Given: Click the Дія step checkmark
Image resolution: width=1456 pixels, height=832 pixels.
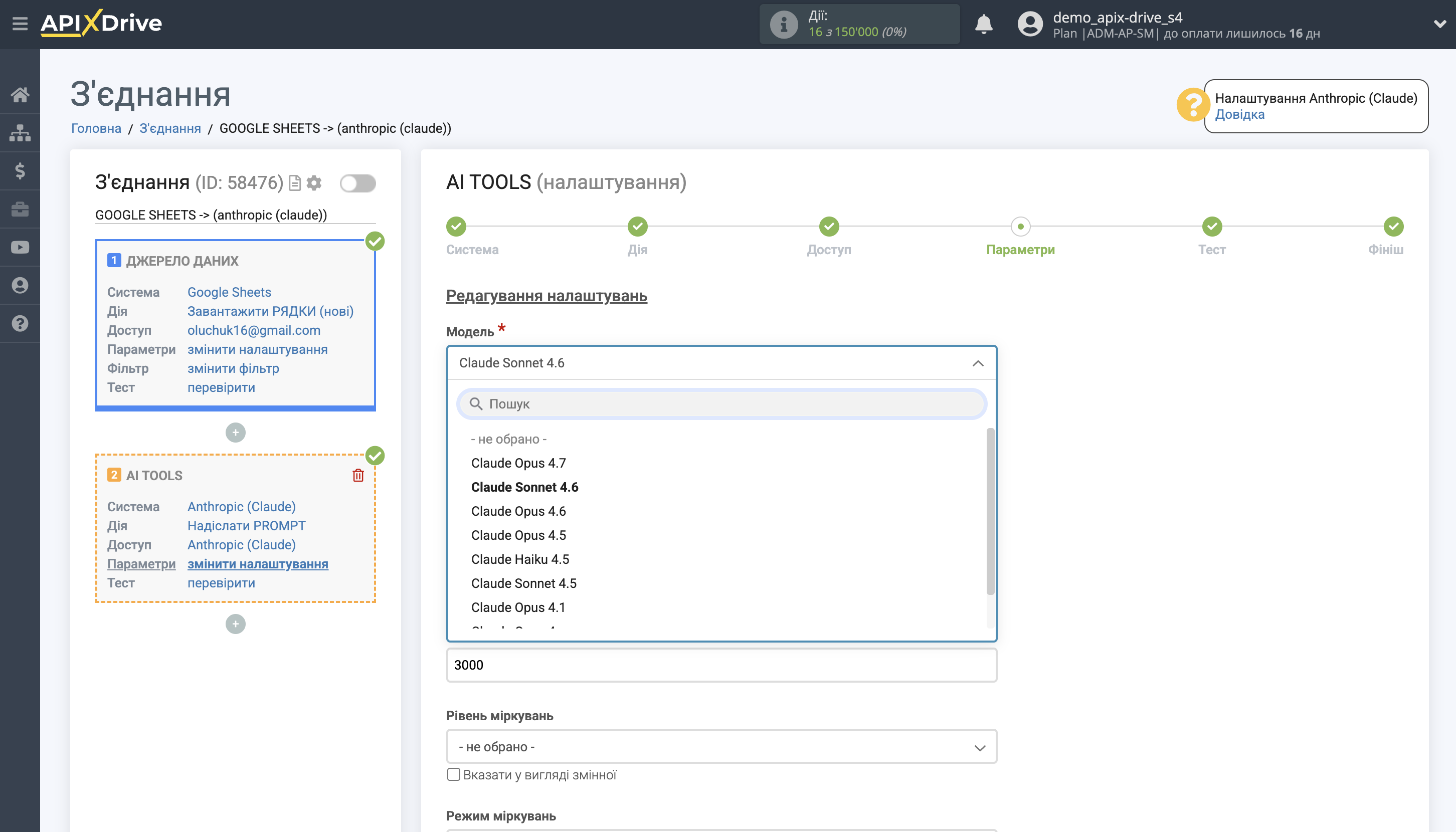Looking at the screenshot, I should click(x=637, y=226).
